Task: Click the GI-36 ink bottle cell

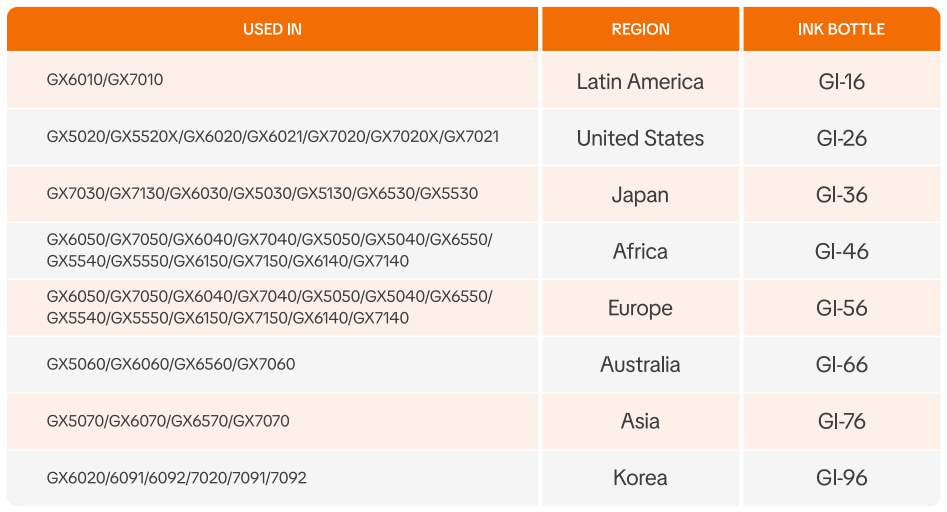Action: pos(841,195)
